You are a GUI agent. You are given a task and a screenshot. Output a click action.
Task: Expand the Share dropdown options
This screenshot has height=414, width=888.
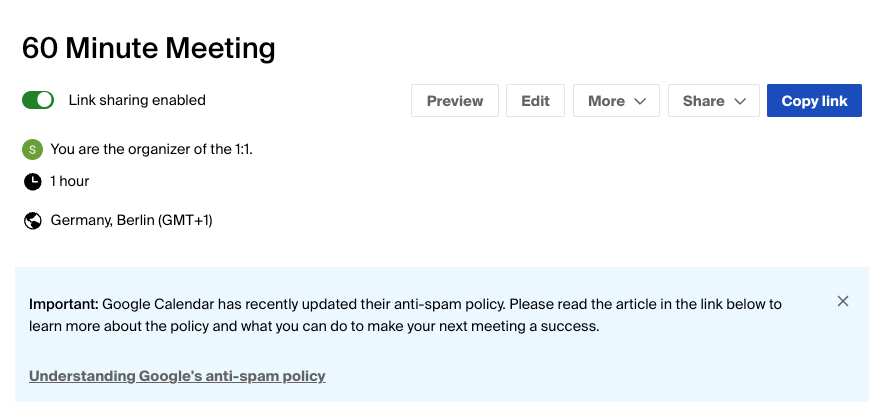pyautogui.click(x=714, y=101)
